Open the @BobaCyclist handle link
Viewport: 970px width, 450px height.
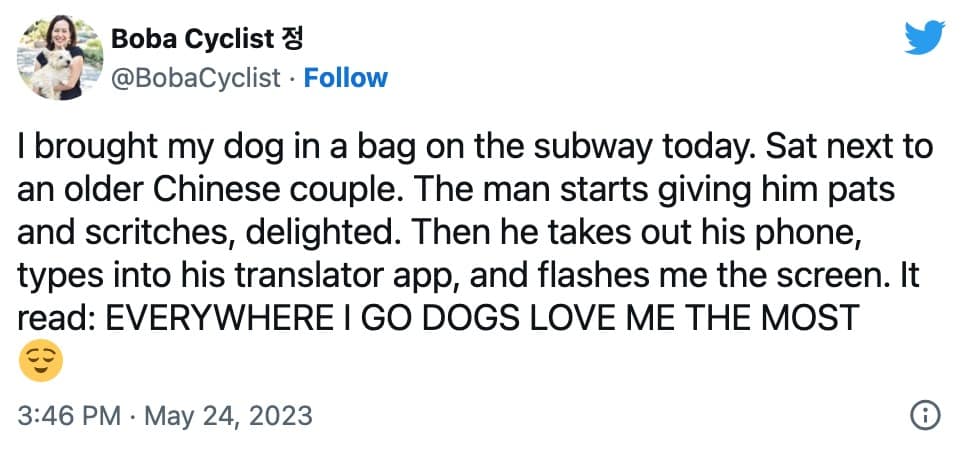click(x=194, y=78)
